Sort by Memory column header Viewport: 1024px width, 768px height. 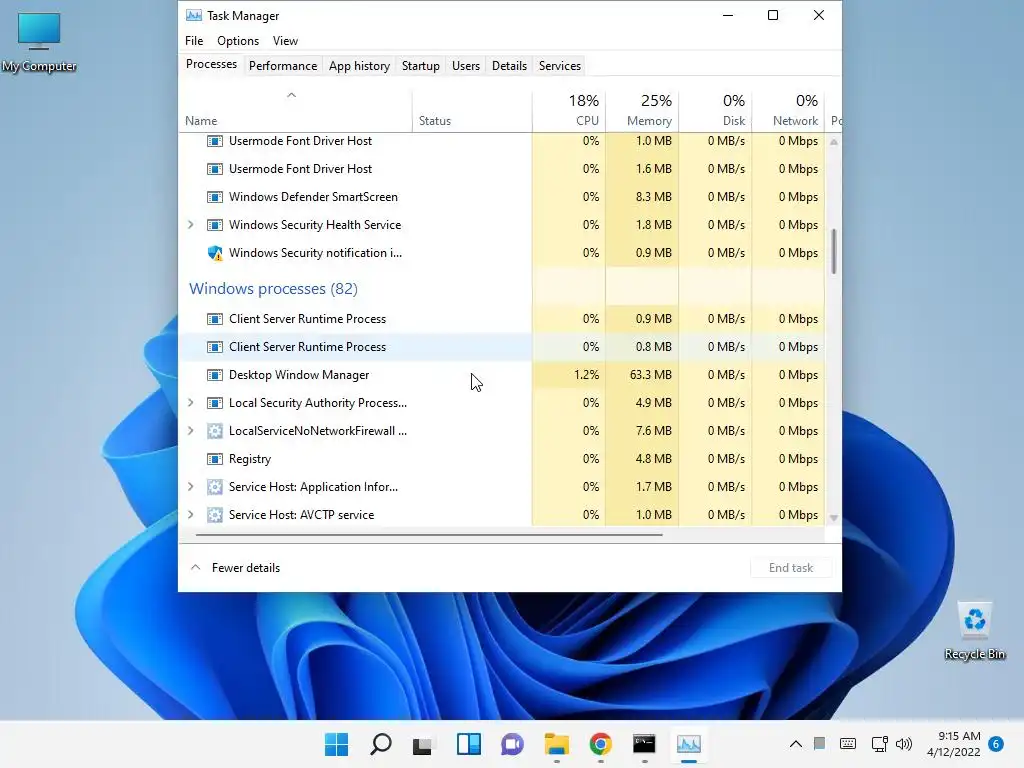642,111
